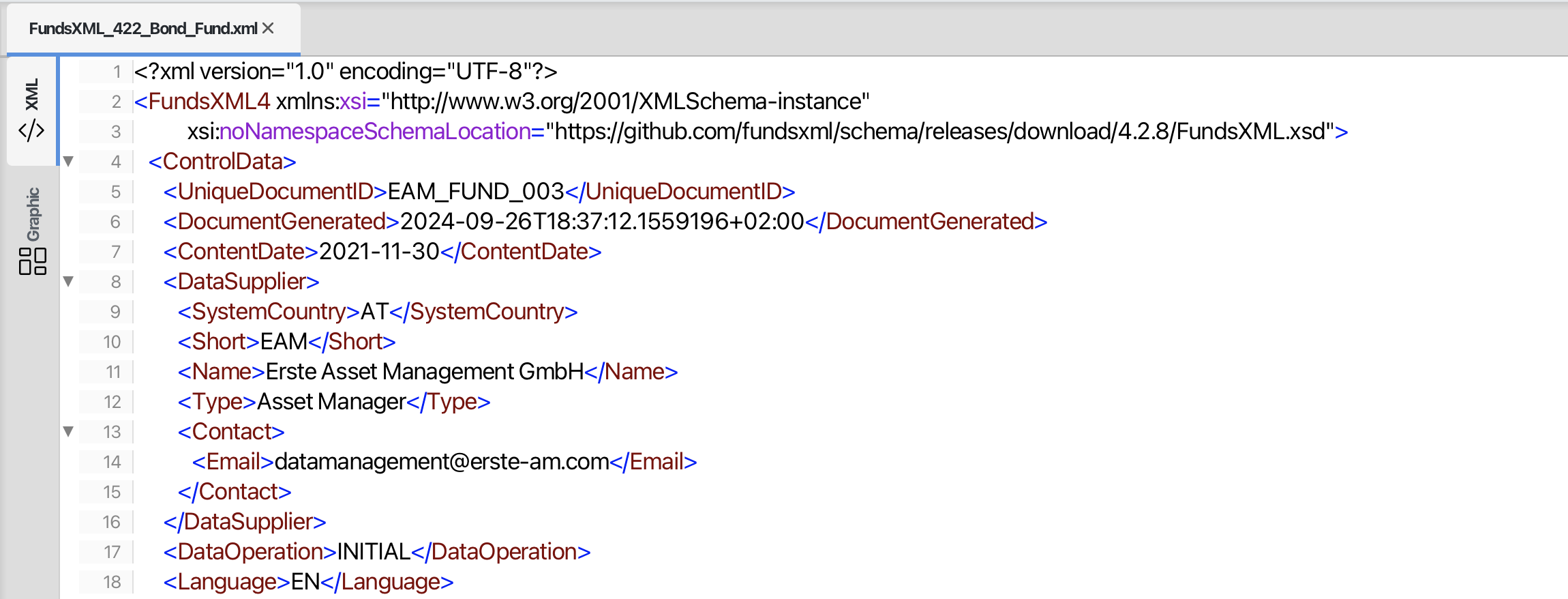Click the XML vertical side tab label
Image resolution: width=1568 pixels, height=599 pixels.
tap(32, 94)
